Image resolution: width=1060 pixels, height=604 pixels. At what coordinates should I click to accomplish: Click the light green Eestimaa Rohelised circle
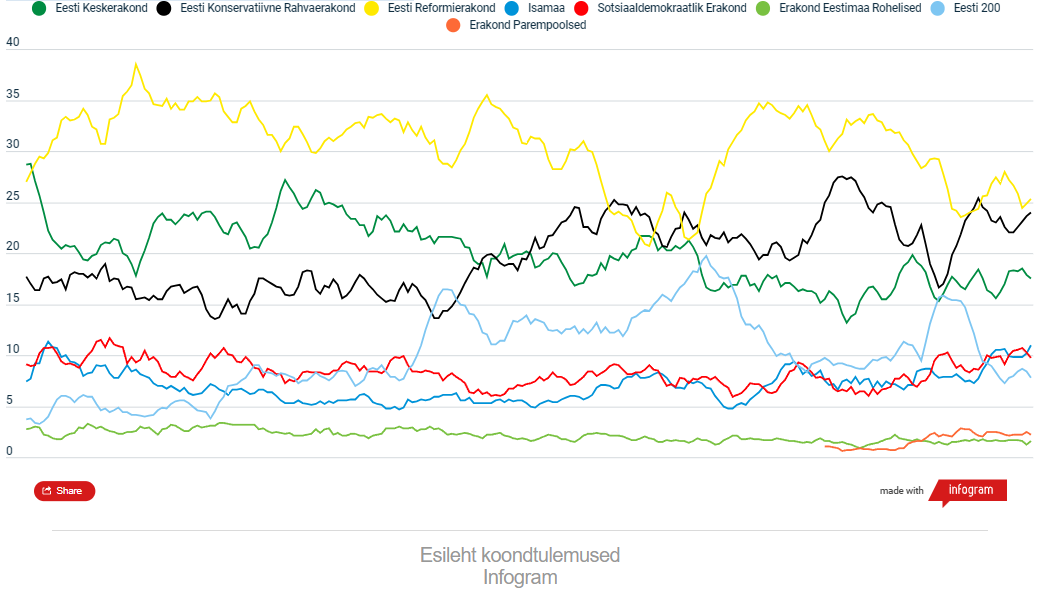tap(763, 9)
